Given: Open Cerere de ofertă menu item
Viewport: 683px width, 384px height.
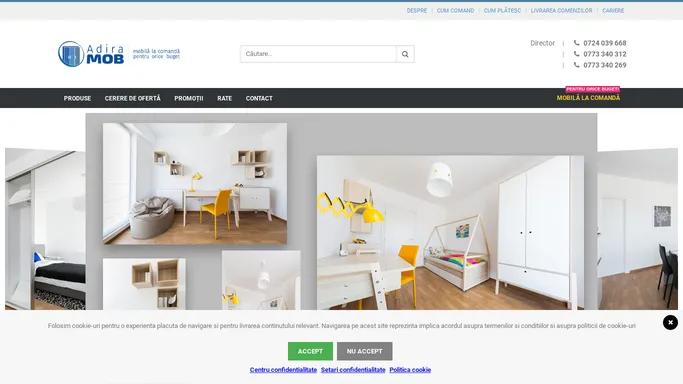Looking at the screenshot, I should (x=132, y=98).
